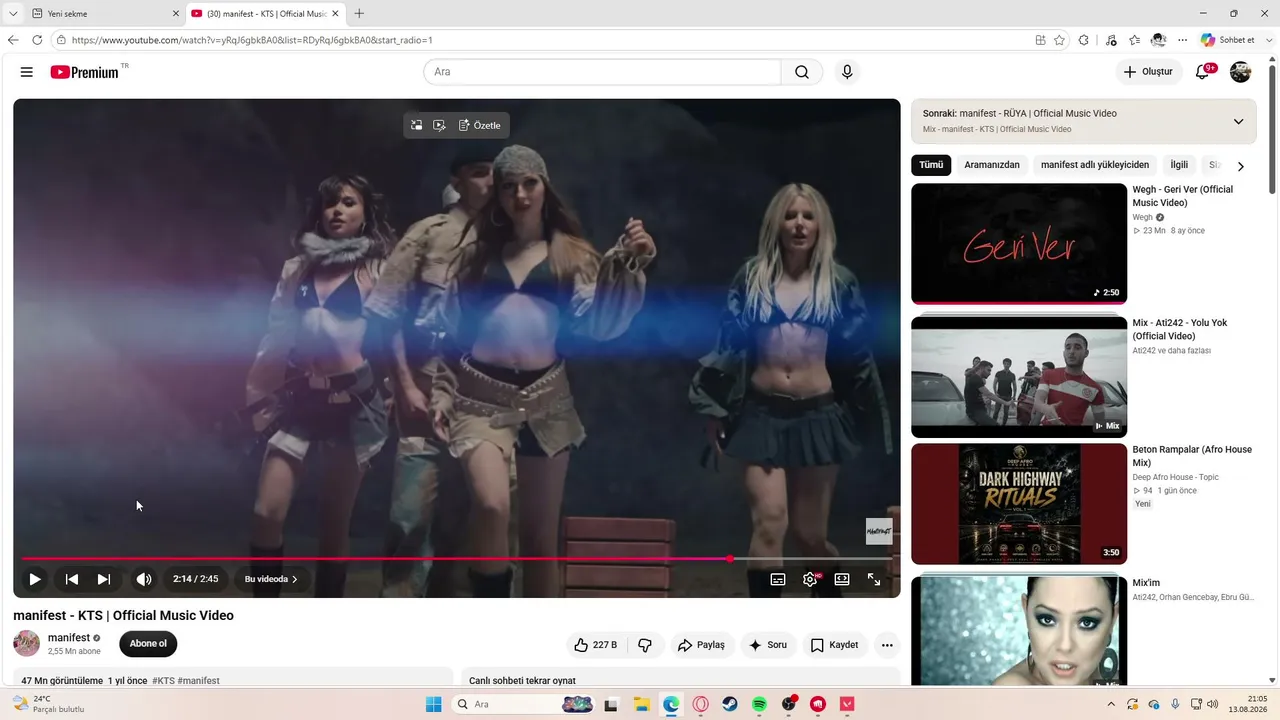1280x720 pixels.
Task: Go back to the previous page
Action: click(x=13, y=40)
